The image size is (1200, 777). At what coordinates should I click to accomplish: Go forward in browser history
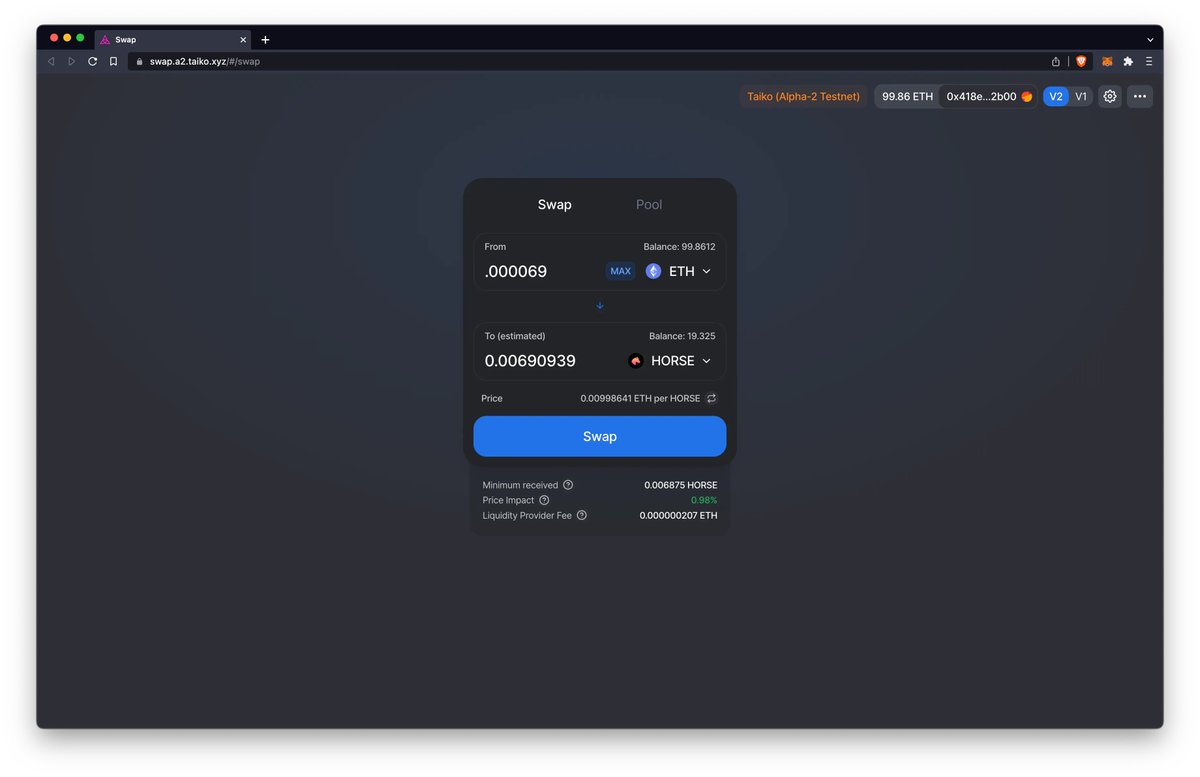tap(71, 61)
